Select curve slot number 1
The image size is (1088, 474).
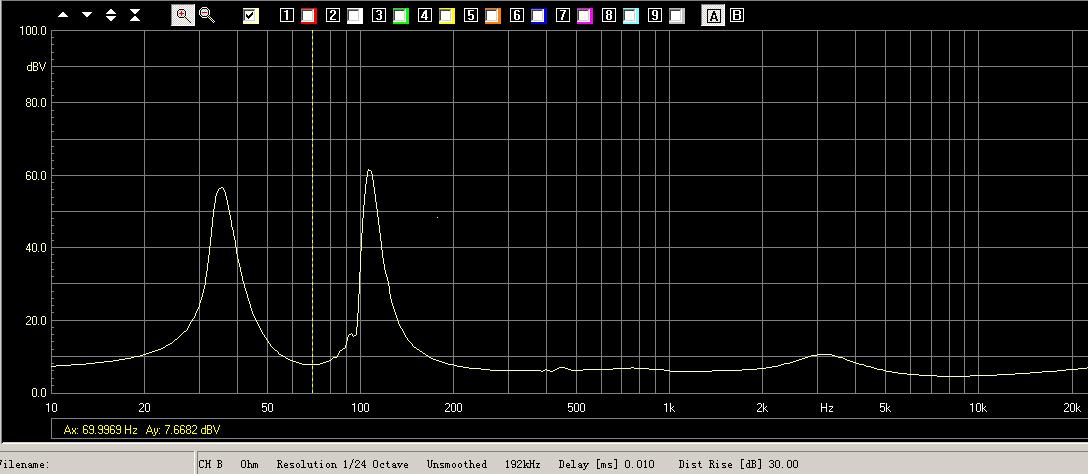click(287, 16)
